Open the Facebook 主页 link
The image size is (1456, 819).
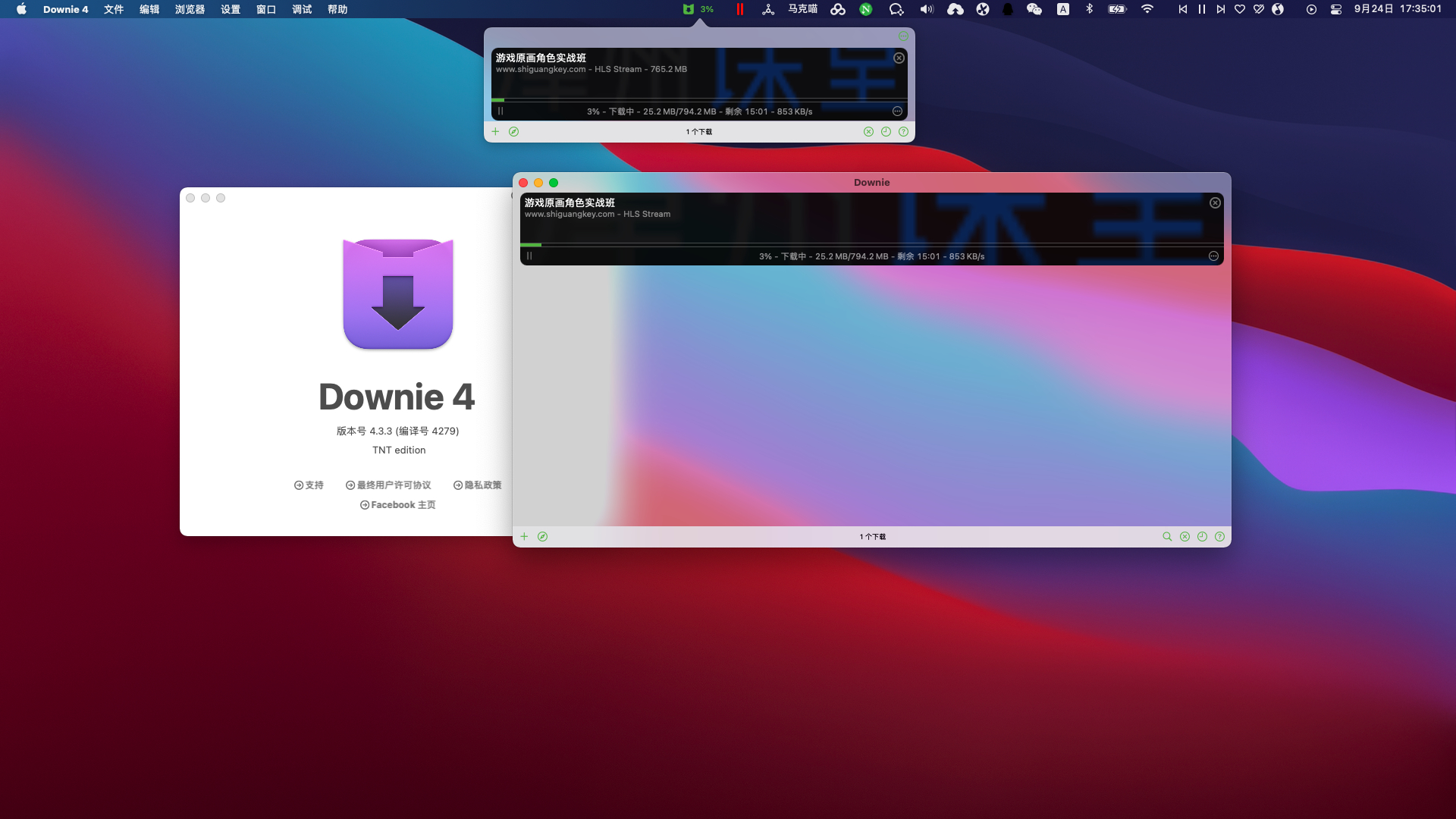397,504
